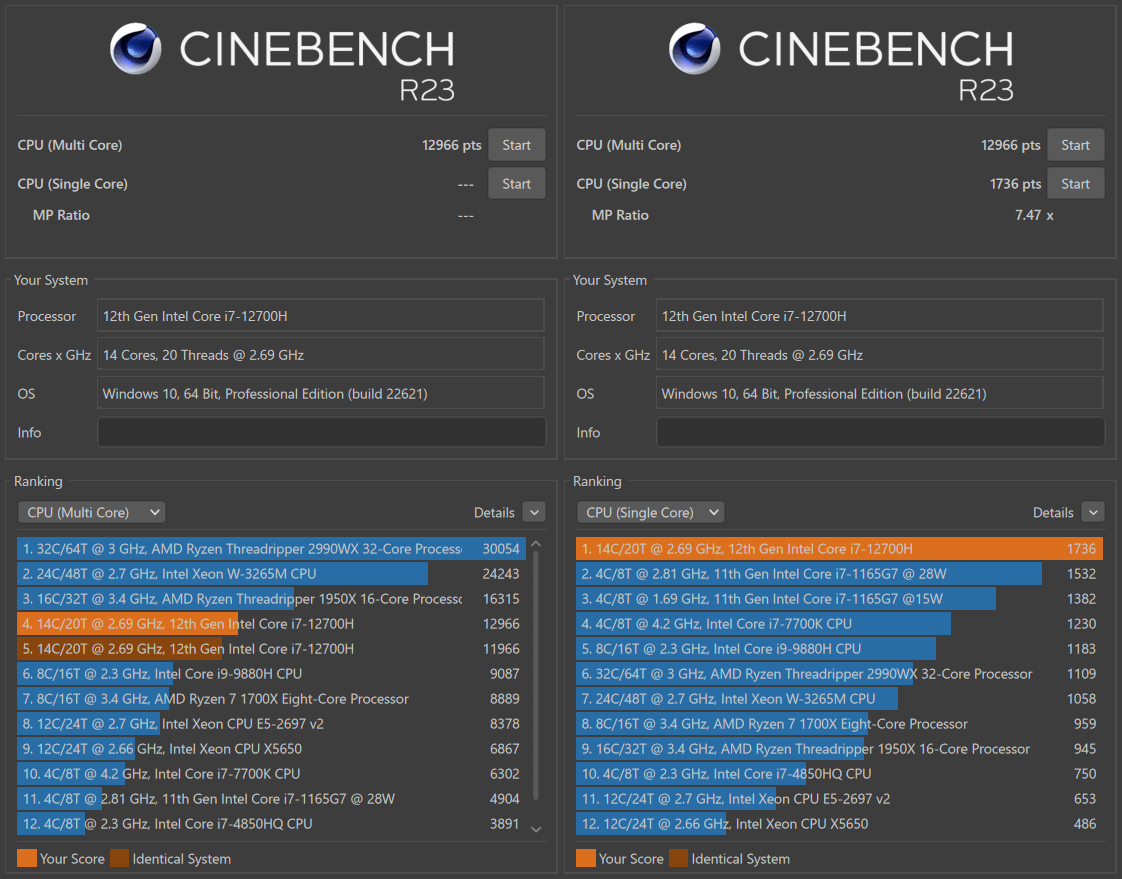Click the MP Ratio value 7.47 x
1122x879 pixels.
[x=1034, y=215]
